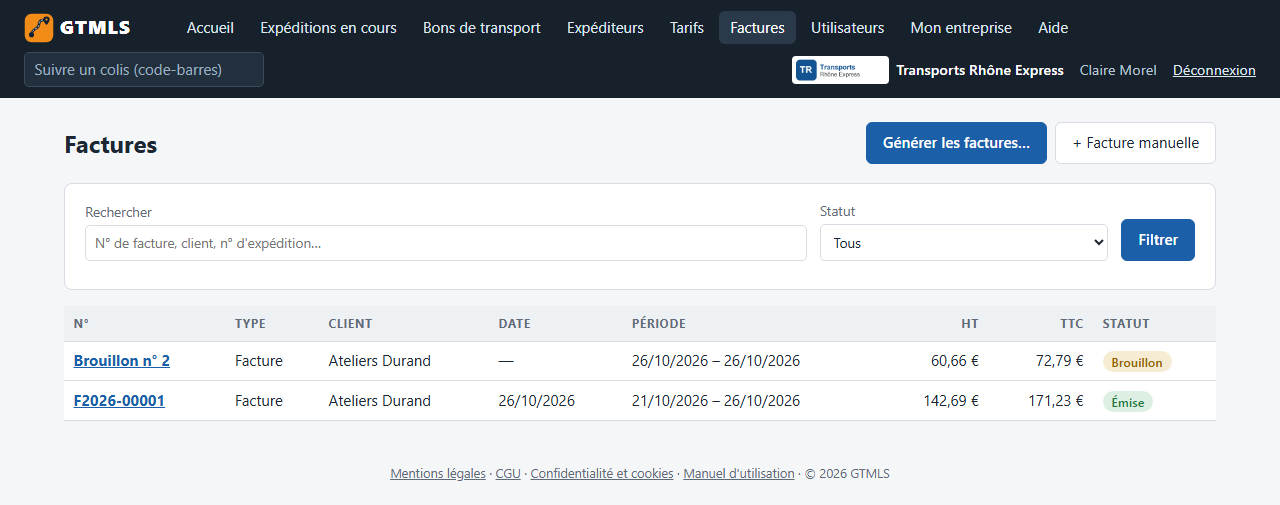Click the 72,79 € TTC amount
The height and width of the screenshot is (505, 1280).
[x=1059, y=361]
